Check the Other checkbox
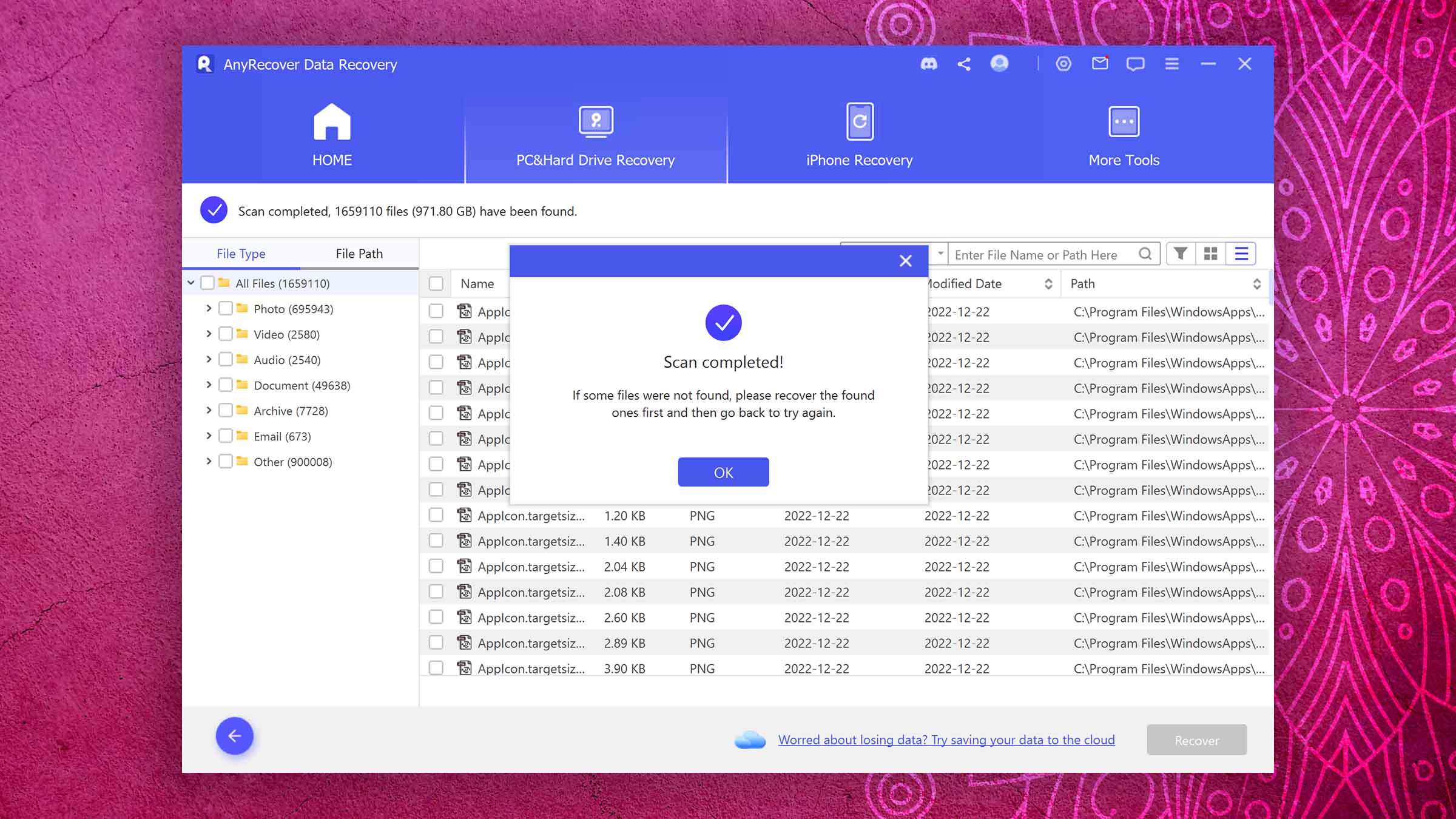The height and width of the screenshot is (819, 1456). [226, 461]
